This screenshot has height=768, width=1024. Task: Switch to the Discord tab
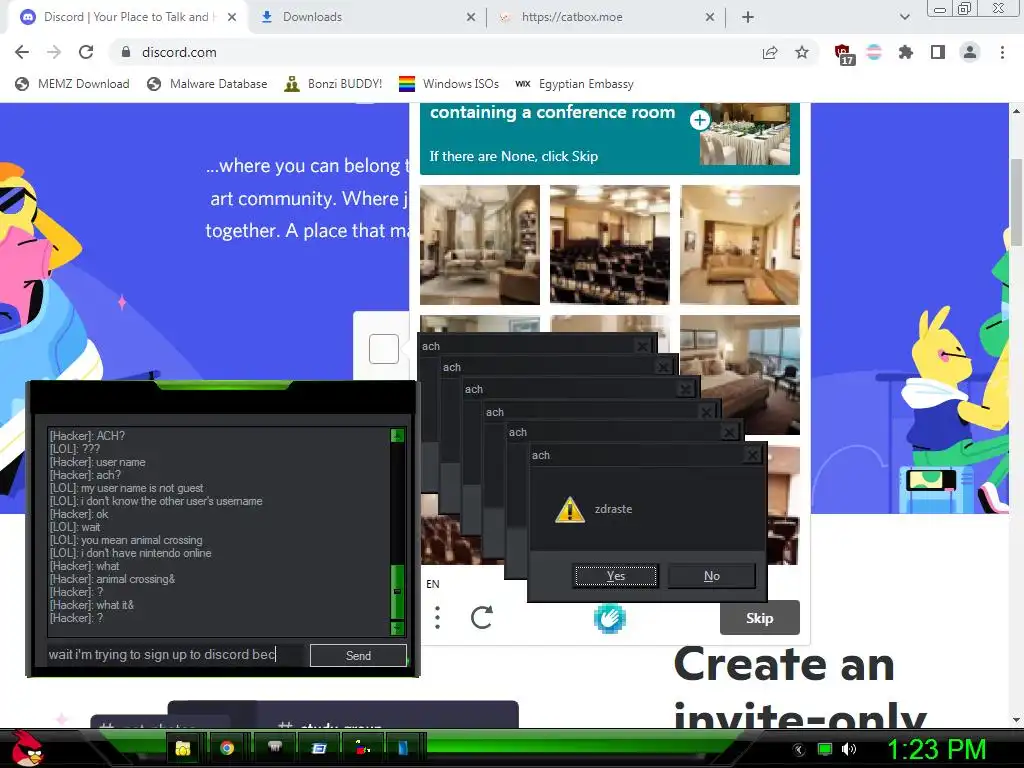125,17
